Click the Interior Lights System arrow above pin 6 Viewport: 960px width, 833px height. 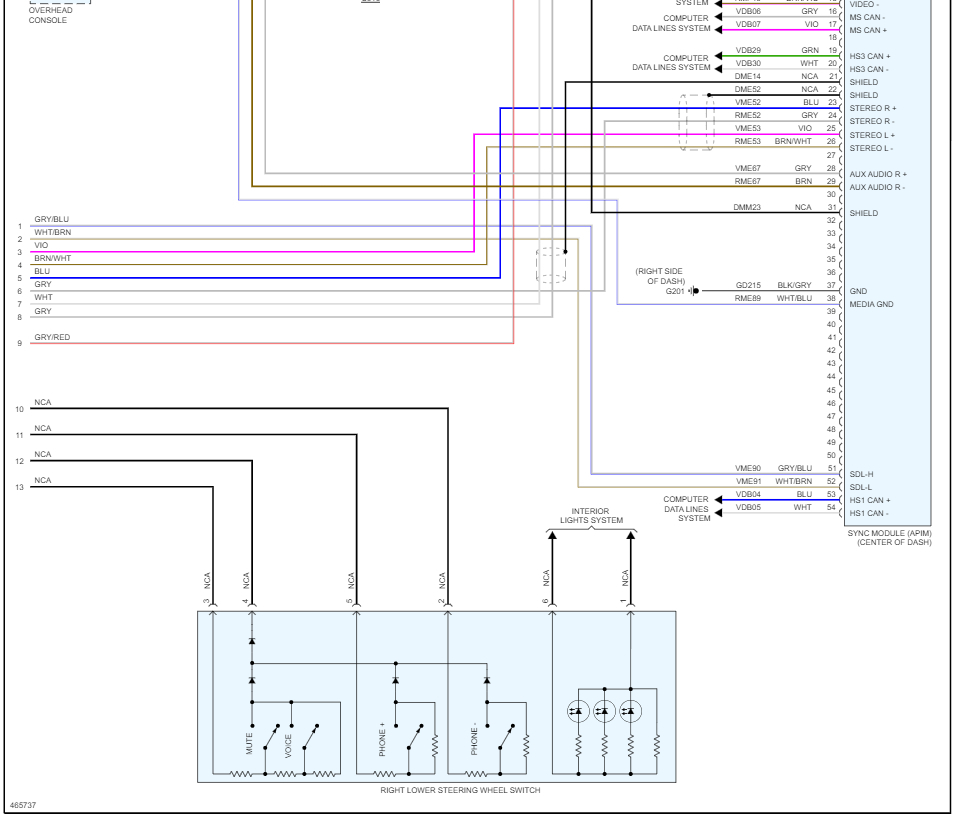coord(552,536)
